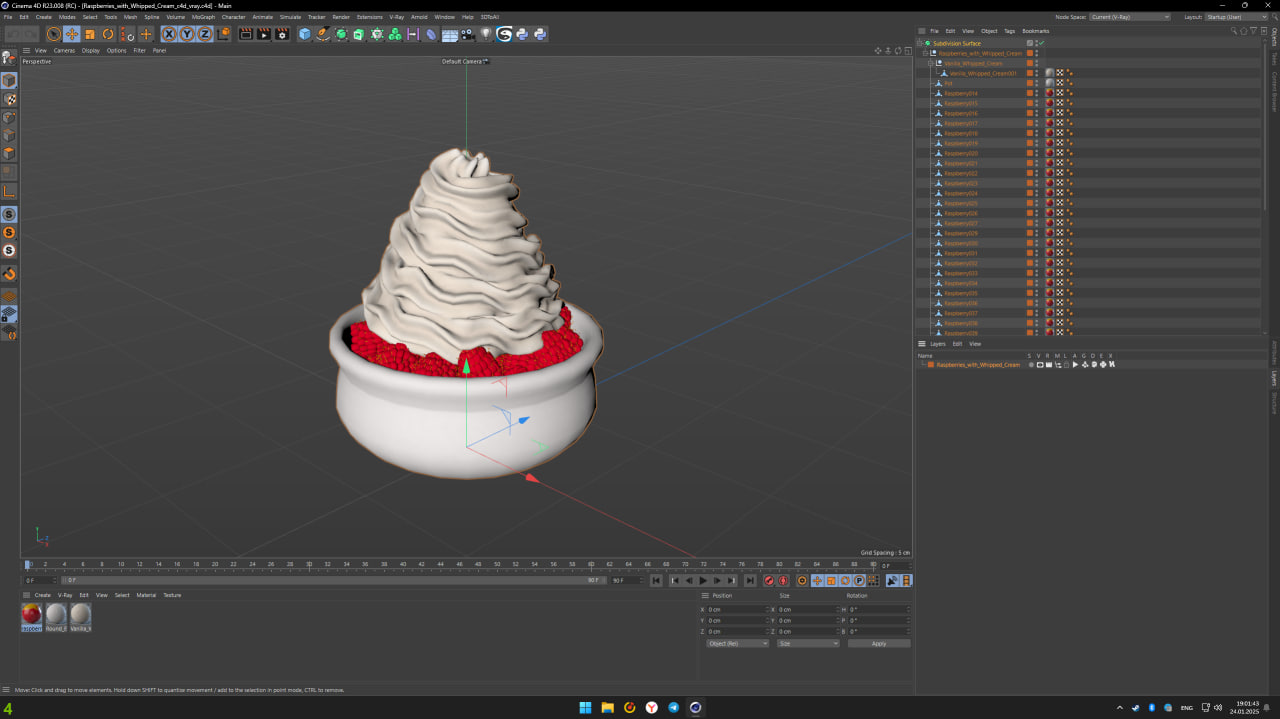Viewport: 1280px width, 719px height.
Task: Click layer color square of Raspberry020
Action: click(x=1030, y=153)
